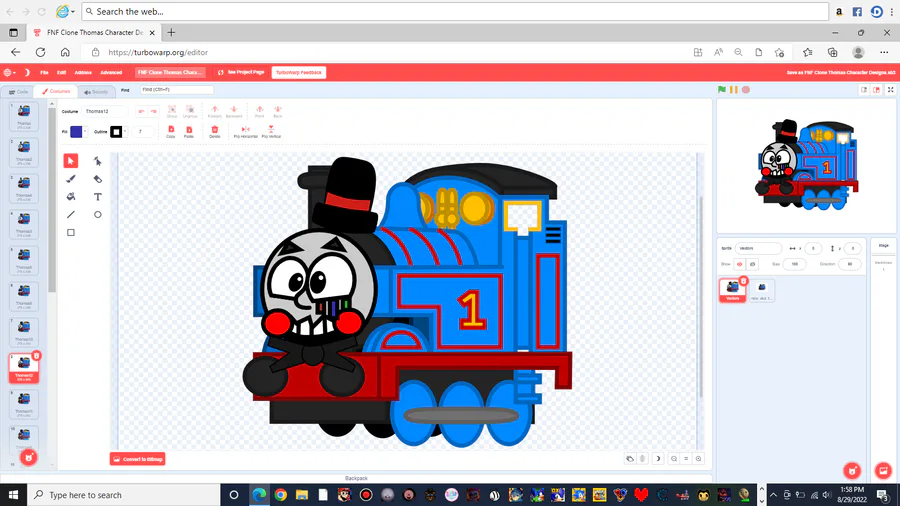This screenshot has width=900, height=506.
Task: Select the Circle tool
Action: tap(98, 215)
